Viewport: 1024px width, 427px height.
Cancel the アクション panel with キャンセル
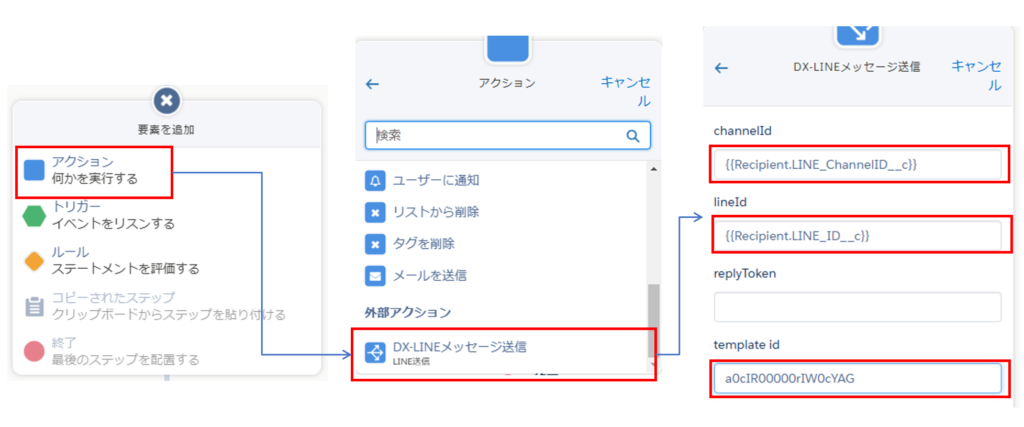tap(625, 91)
